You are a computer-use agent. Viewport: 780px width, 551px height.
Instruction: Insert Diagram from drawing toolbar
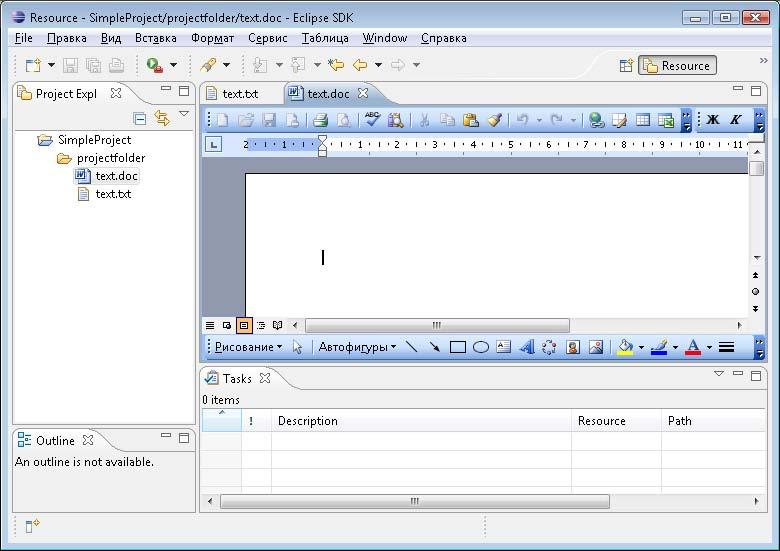pos(549,347)
